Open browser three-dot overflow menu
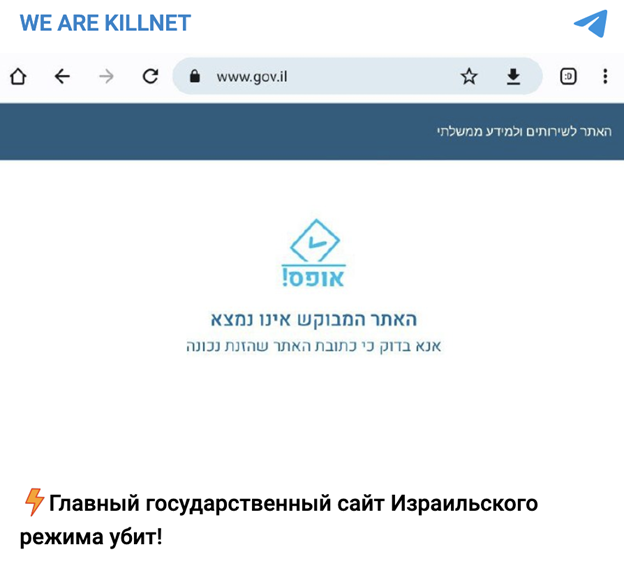Viewport: 624px width, 577px height. [x=605, y=76]
